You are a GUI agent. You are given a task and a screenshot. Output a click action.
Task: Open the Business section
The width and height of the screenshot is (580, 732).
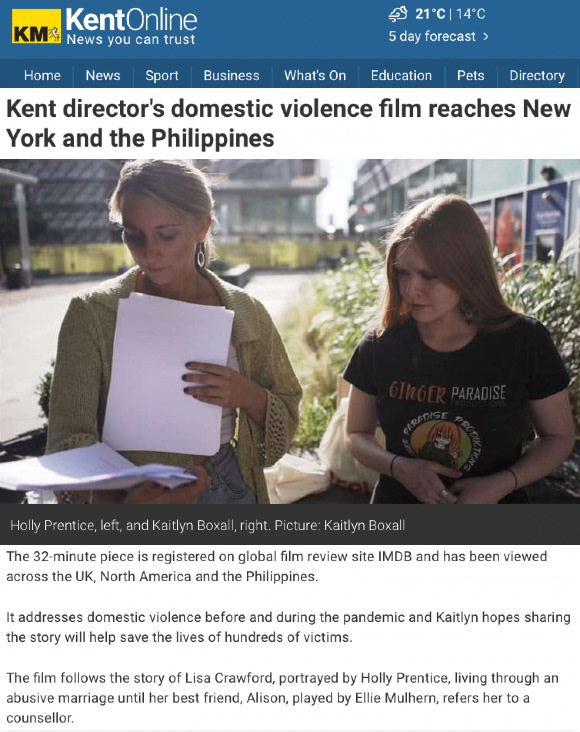tap(231, 75)
